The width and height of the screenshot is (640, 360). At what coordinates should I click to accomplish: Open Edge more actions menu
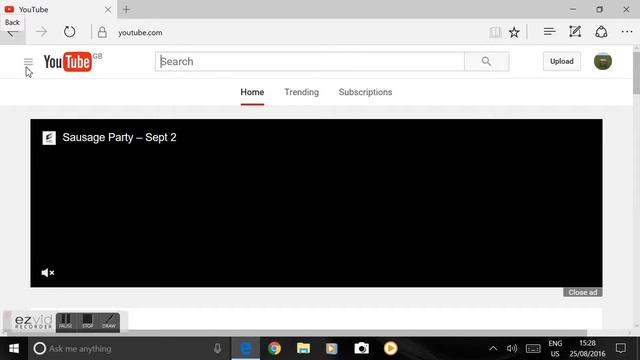pos(627,32)
